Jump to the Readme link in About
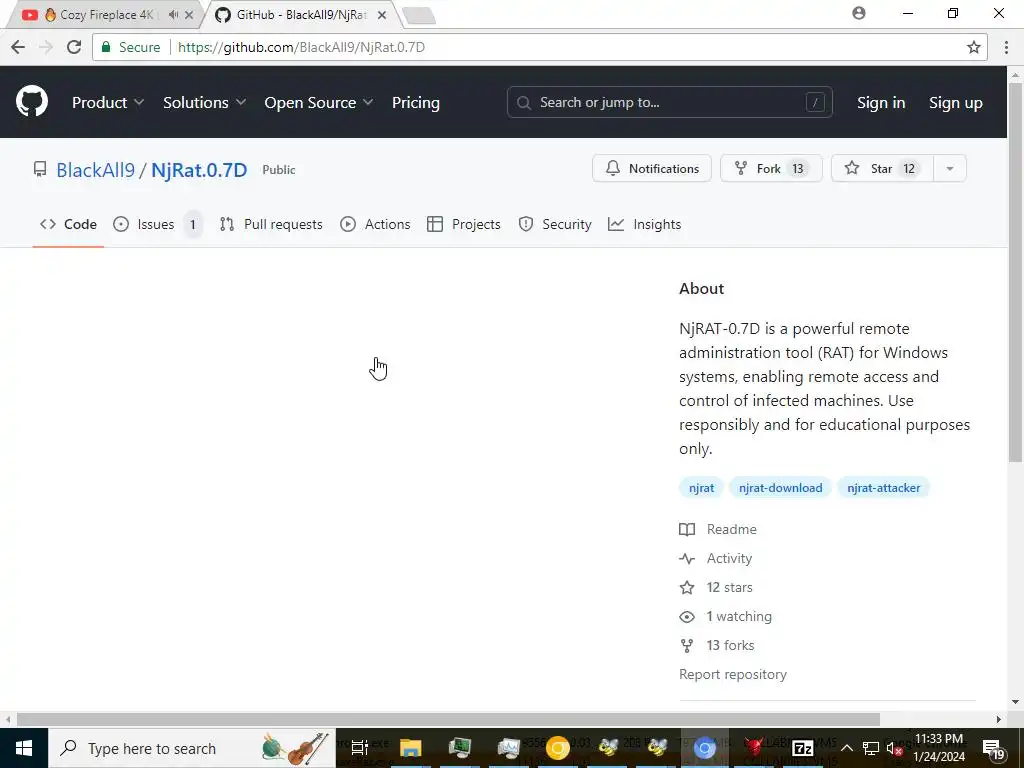The width and height of the screenshot is (1024, 768). 718,529
